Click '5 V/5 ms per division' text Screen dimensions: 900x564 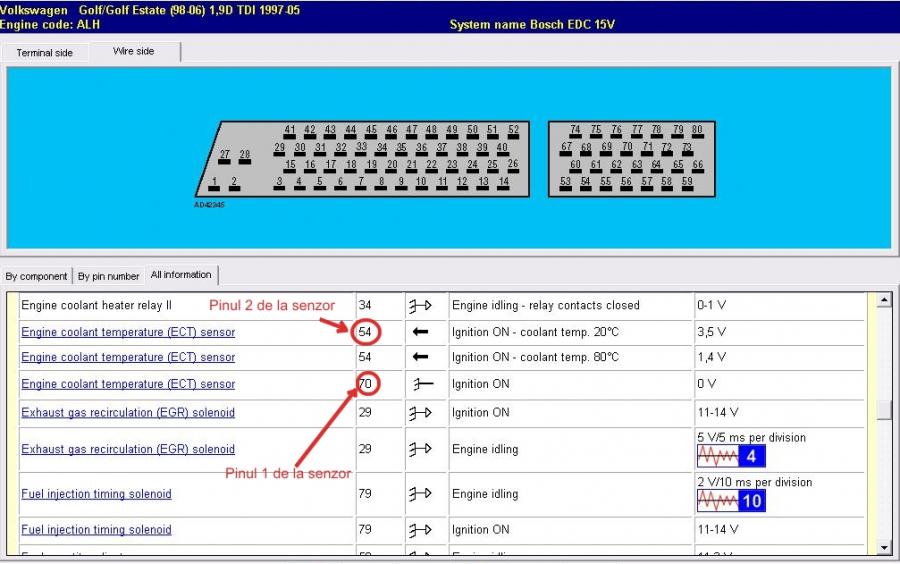[x=751, y=438]
